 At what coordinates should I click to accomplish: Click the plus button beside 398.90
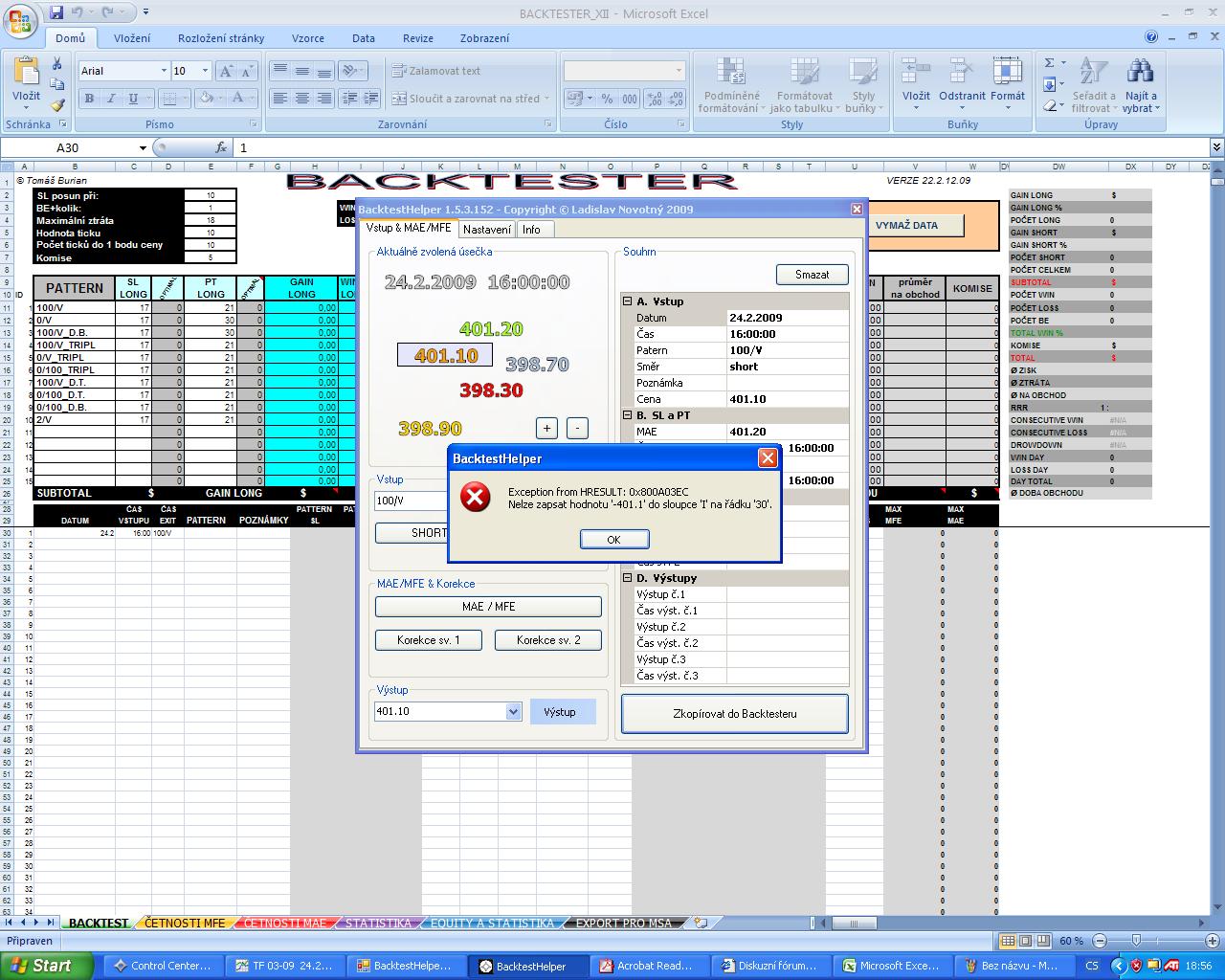(x=546, y=428)
